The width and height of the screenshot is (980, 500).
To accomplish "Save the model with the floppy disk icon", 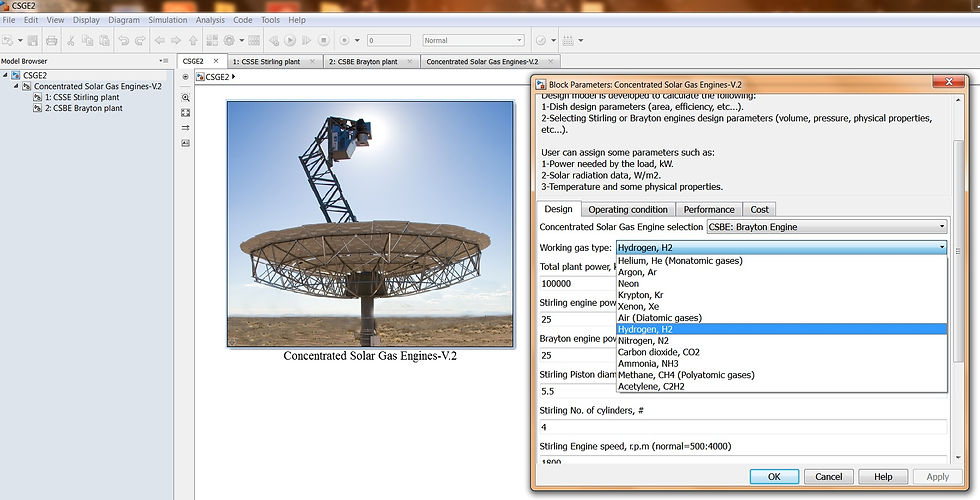I will [32, 41].
